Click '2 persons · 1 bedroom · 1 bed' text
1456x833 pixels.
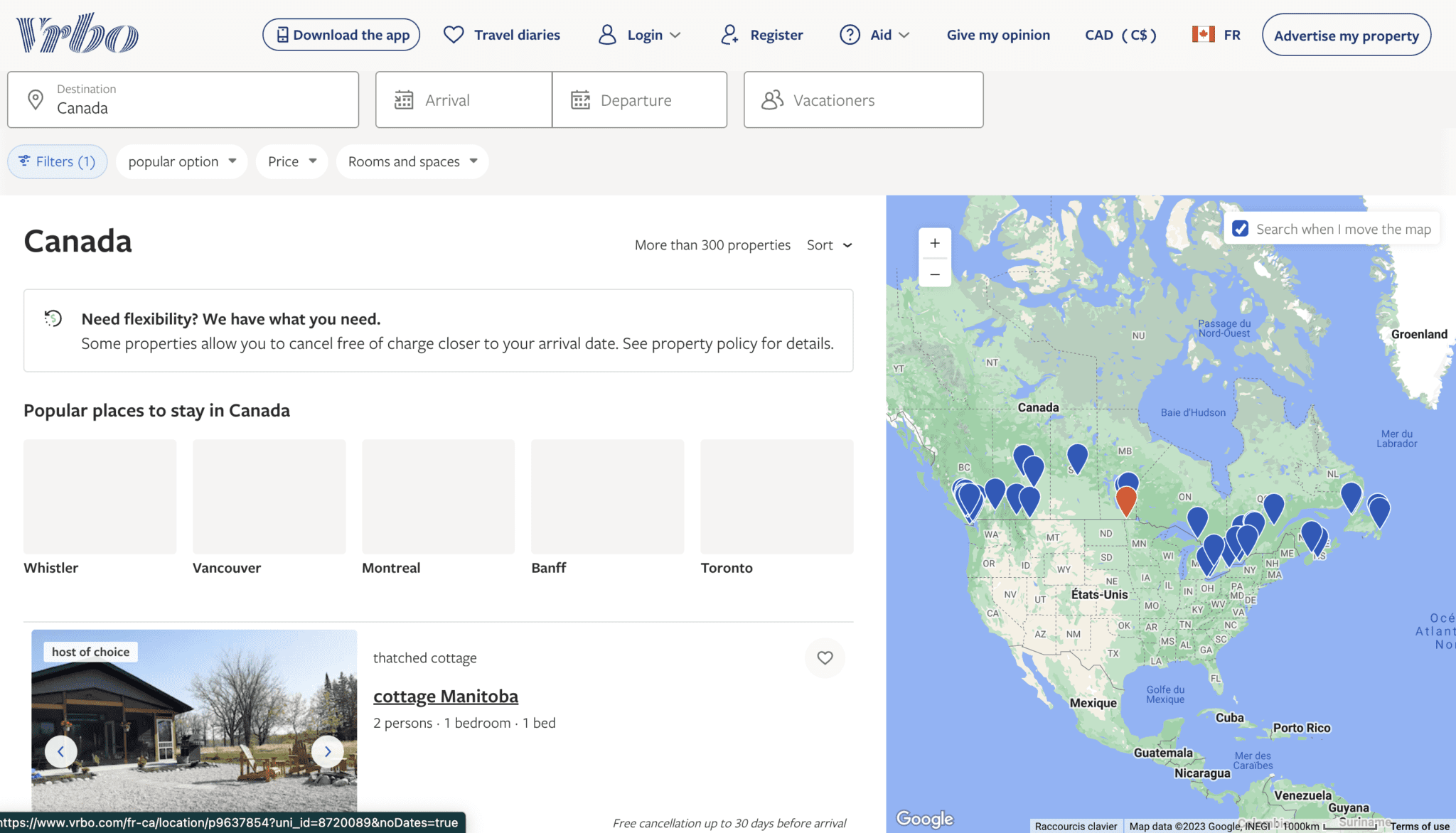tap(464, 723)
